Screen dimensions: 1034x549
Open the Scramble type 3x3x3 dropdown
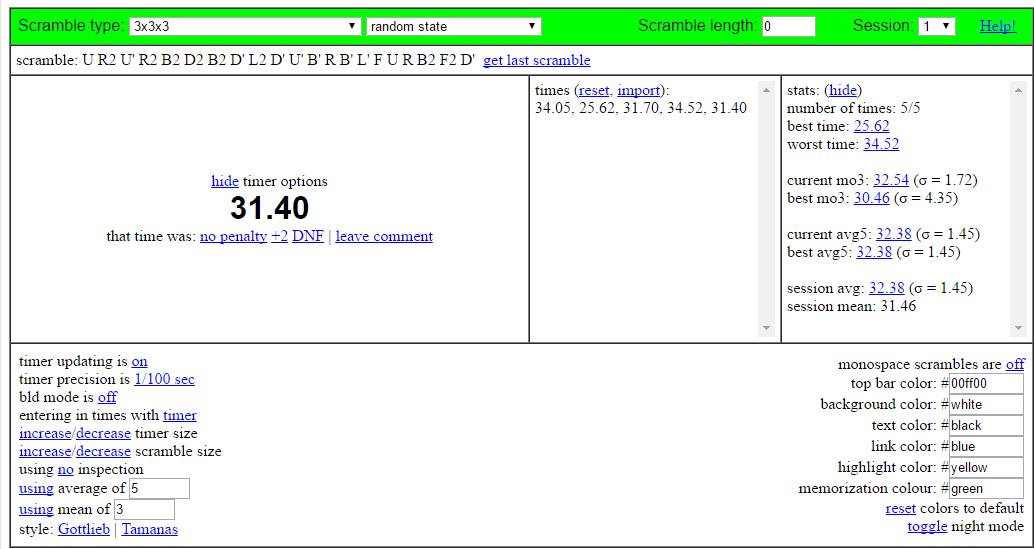(x=245, y=26)
